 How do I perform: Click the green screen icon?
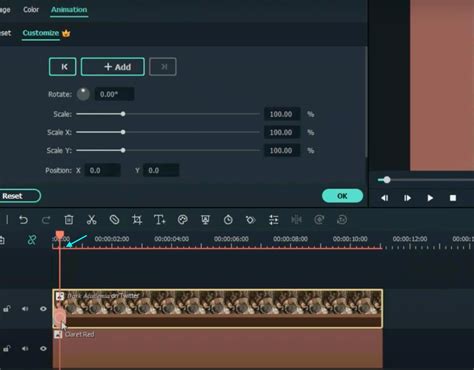205,220
